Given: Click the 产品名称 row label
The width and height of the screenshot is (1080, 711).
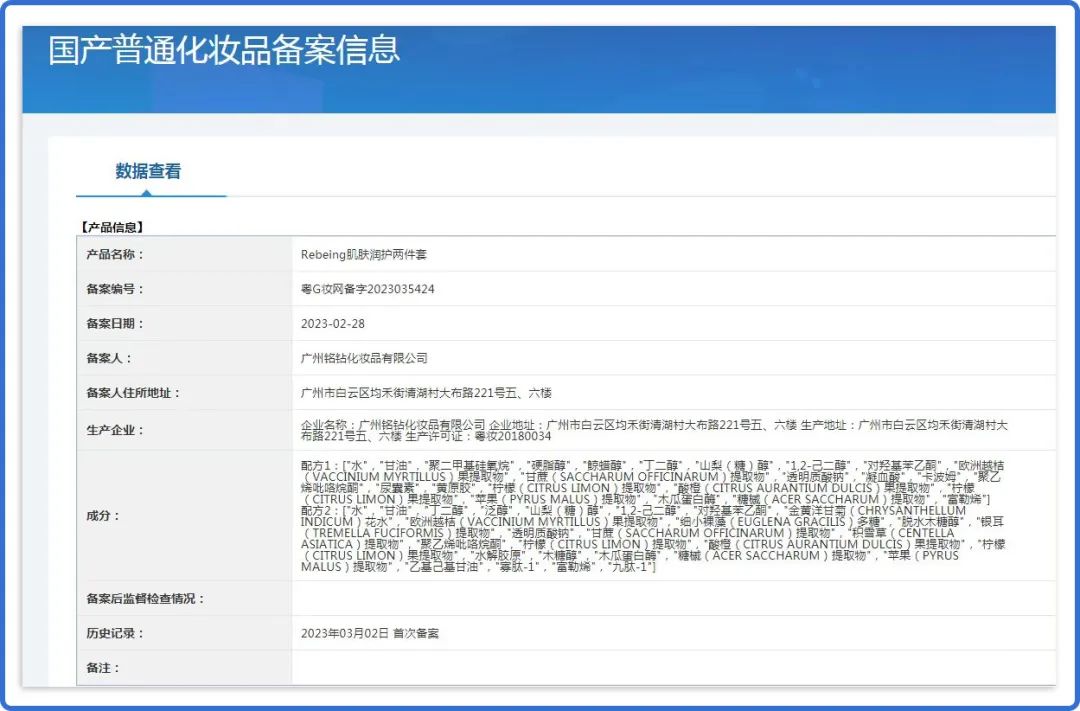Looking at the screenshot, I should [x=115, y=255].
